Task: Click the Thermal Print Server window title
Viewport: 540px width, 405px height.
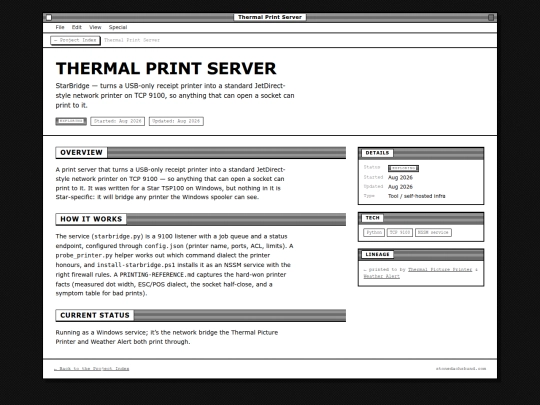Action: point(270,17)
